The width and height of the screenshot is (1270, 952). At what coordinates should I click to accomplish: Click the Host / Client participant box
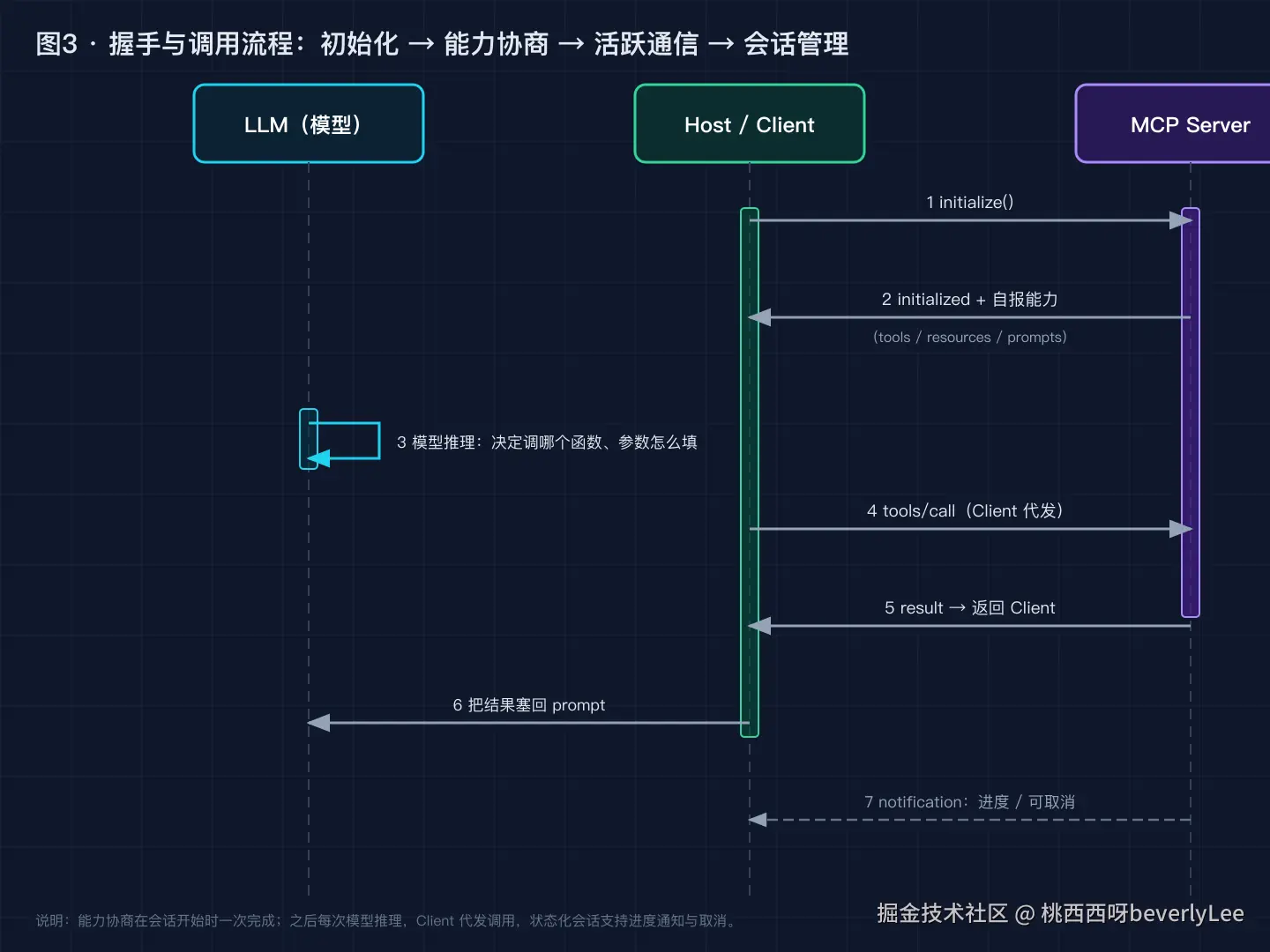(750, 123)
